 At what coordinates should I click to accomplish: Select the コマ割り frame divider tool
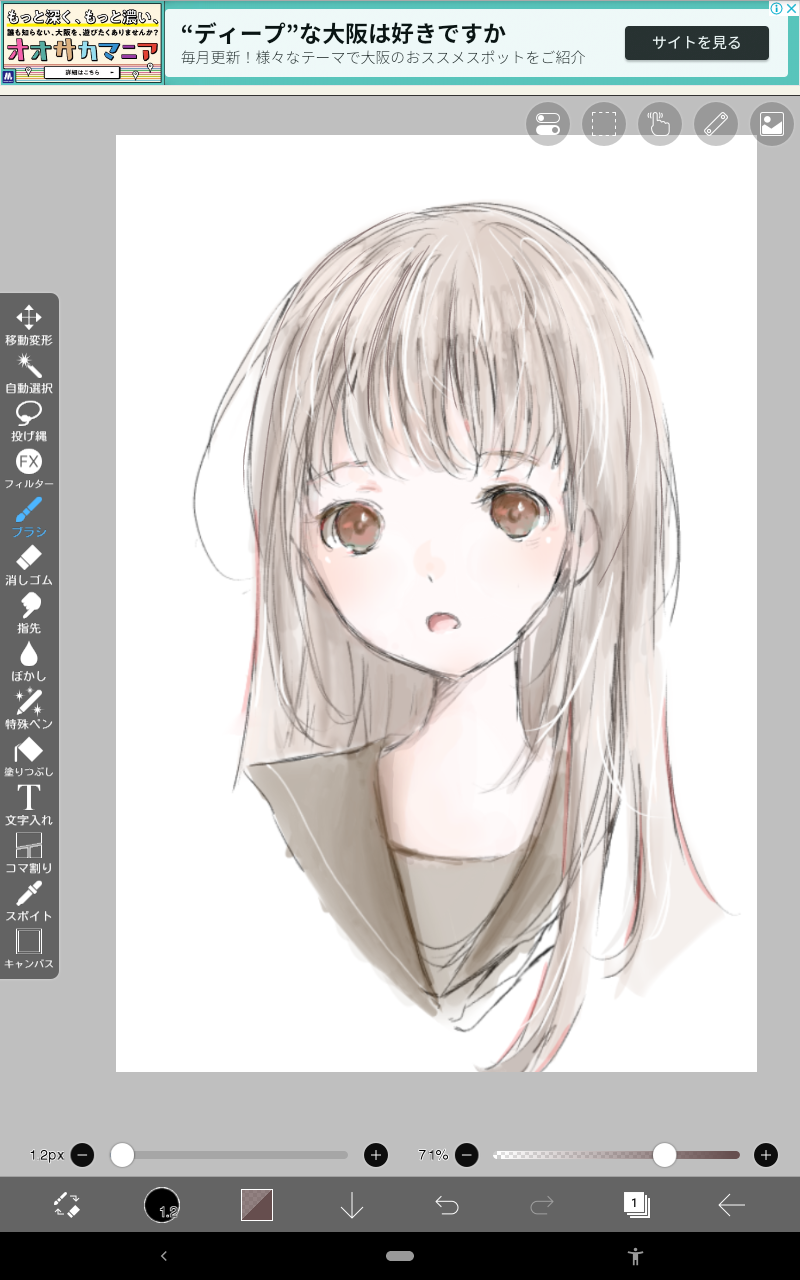(x=29, y=853)
